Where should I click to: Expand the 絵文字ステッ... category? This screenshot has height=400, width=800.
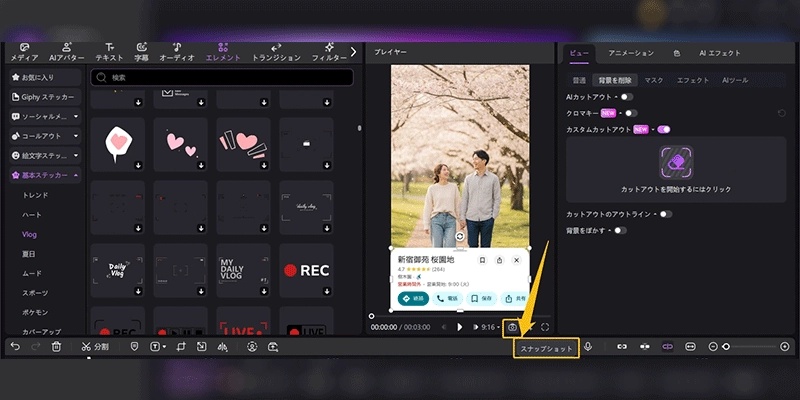click(45, 155)
